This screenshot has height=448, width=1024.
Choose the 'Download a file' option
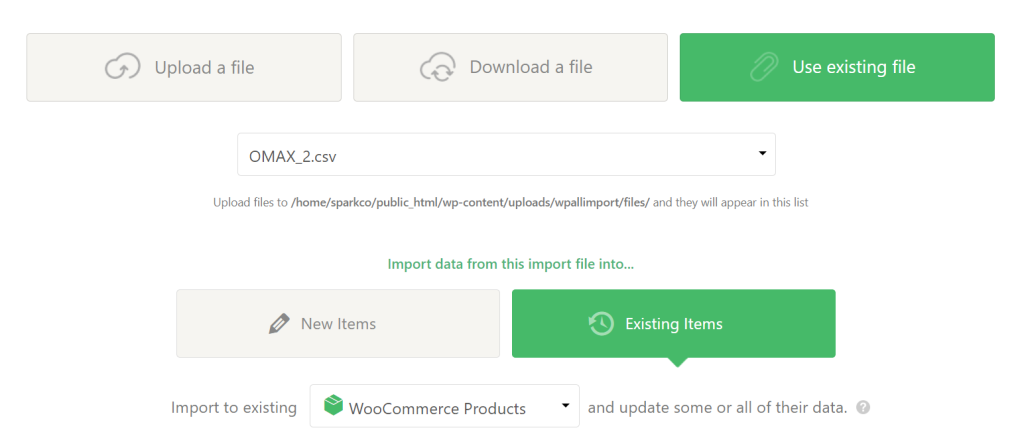[510, 67]
